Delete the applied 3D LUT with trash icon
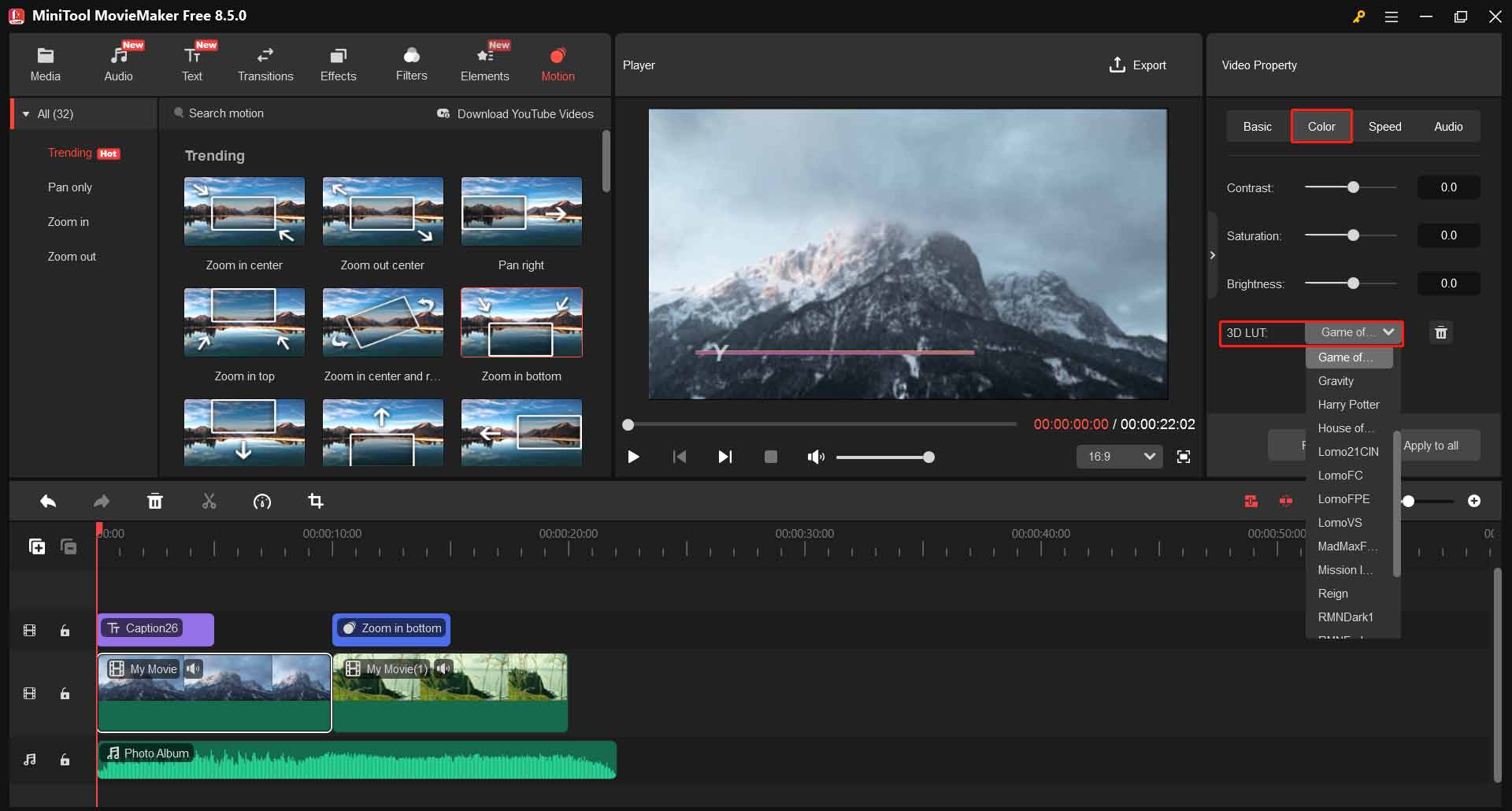1512x811 pixels. pyautogui.click(x=1440, y=332)
